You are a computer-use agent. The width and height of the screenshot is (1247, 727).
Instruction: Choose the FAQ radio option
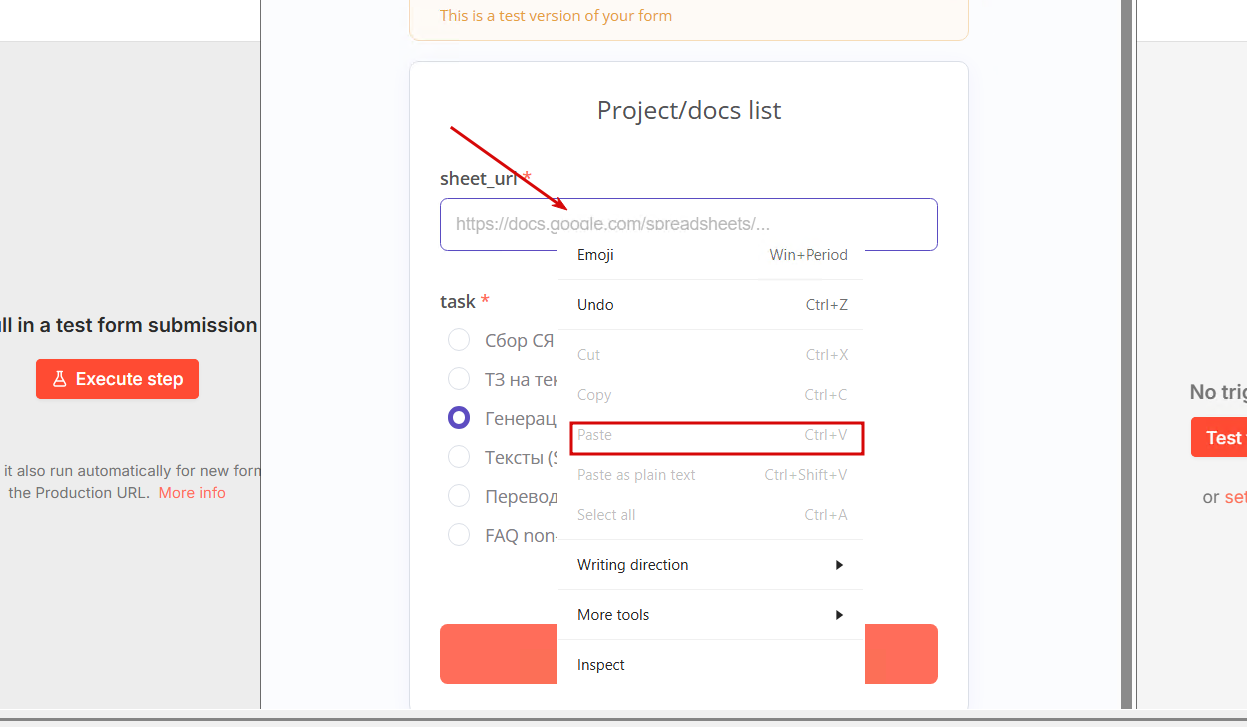pos(459,535)
